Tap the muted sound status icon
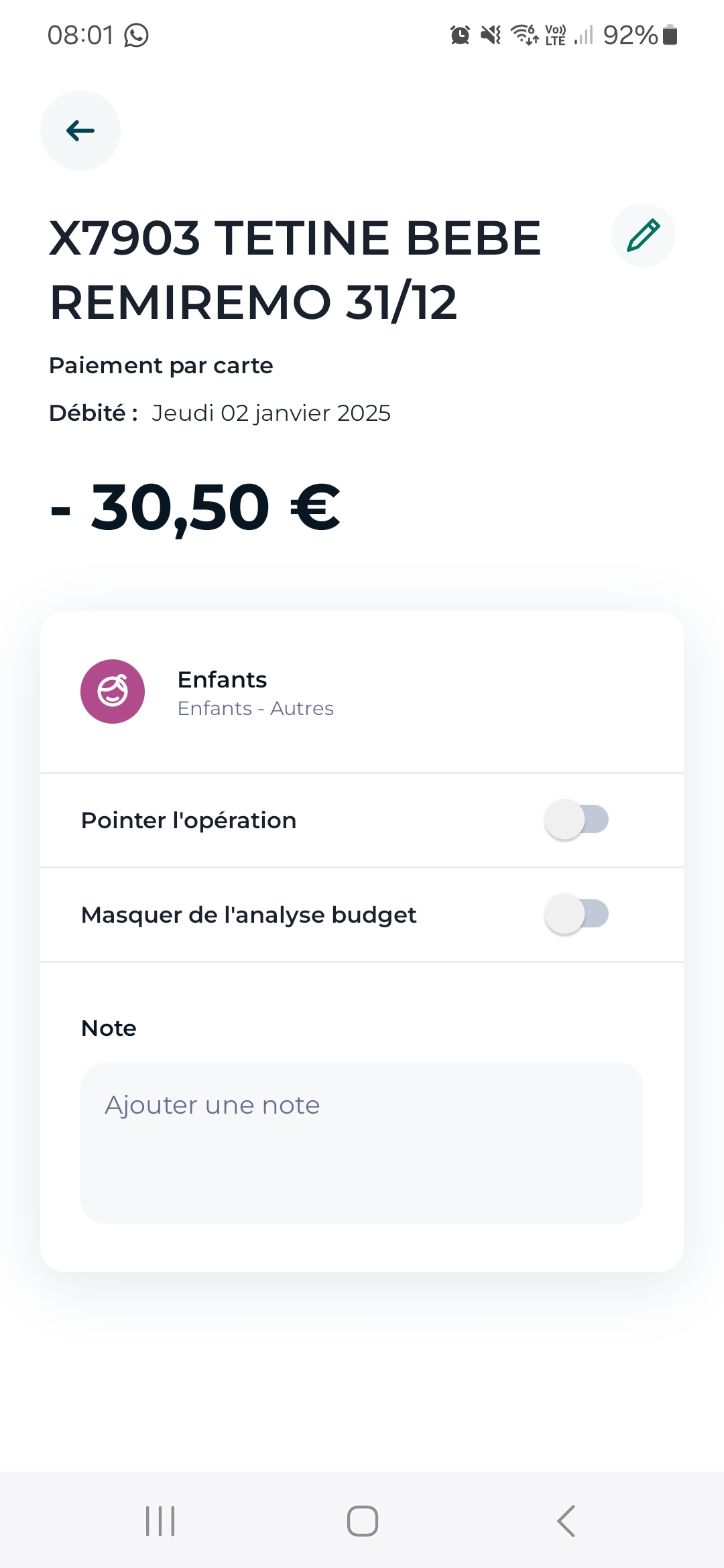The image size is (724, 1568). [x=491, y=35]
